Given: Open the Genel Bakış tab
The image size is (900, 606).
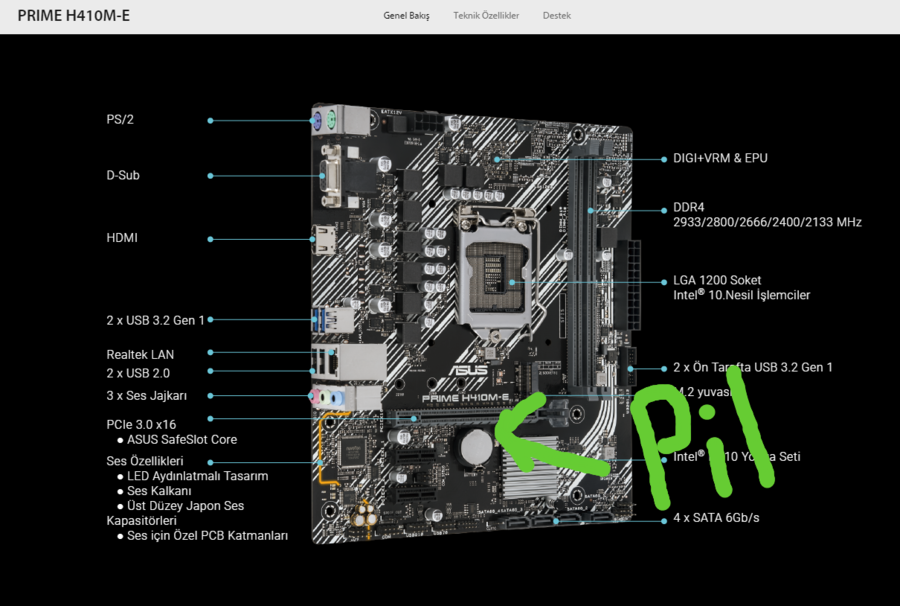Looking at the screenshot, I should click(406, 15).
